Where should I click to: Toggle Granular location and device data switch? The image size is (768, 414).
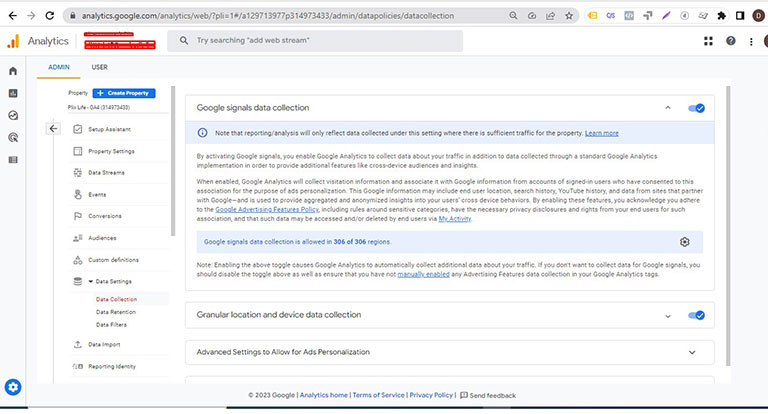[x=696, y=316]
